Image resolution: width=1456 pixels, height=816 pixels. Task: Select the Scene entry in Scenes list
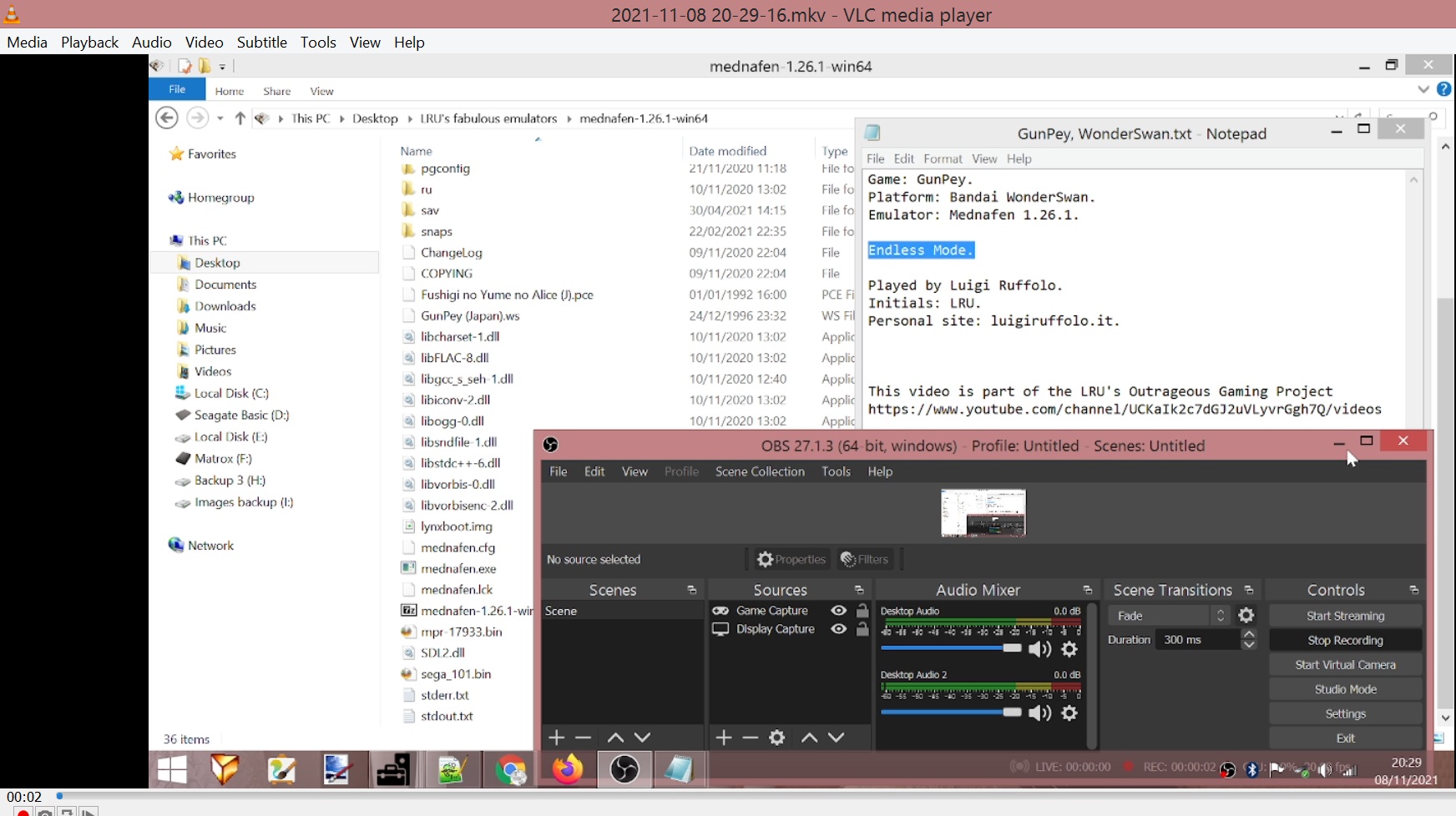click(x=622, y=611)
